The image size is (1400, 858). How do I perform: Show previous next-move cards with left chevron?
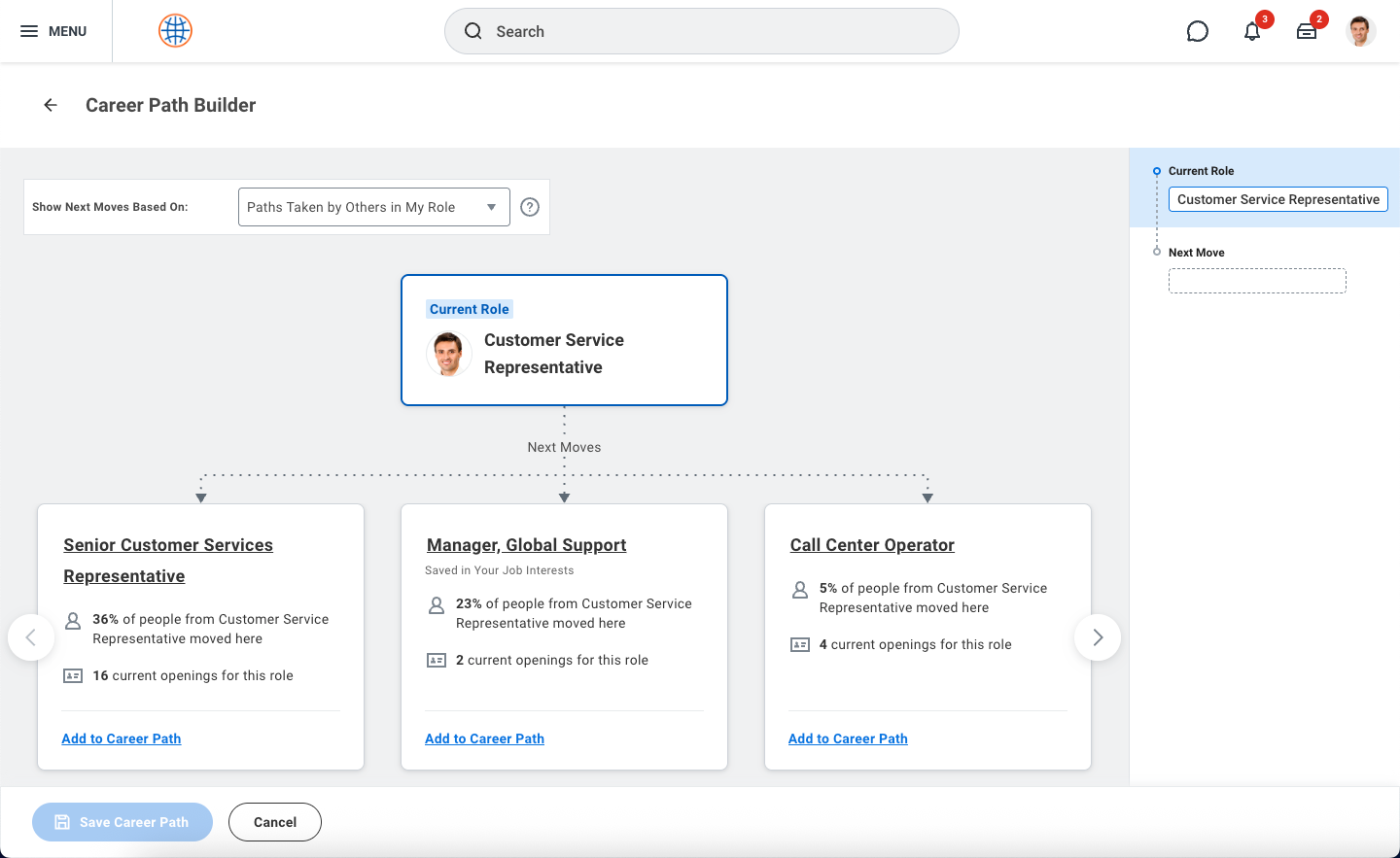[31, 637]
